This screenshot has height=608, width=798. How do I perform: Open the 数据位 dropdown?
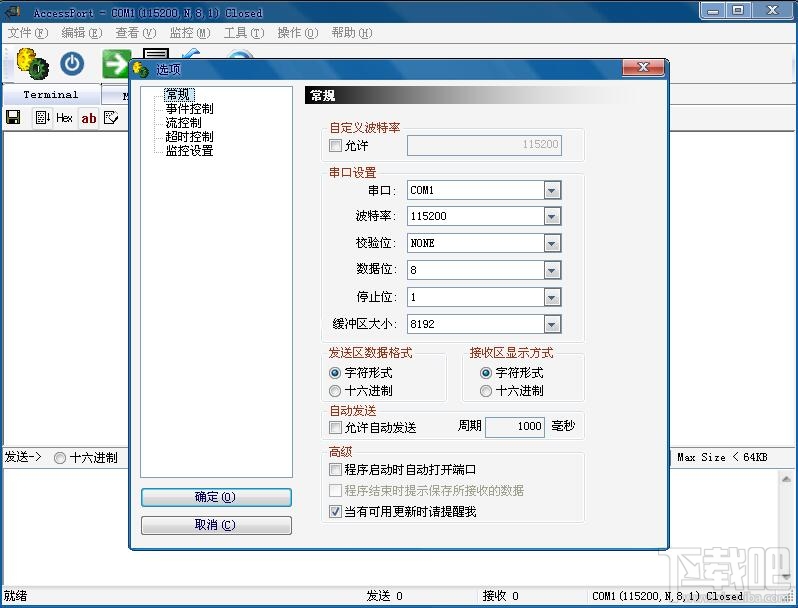(552, 270)
